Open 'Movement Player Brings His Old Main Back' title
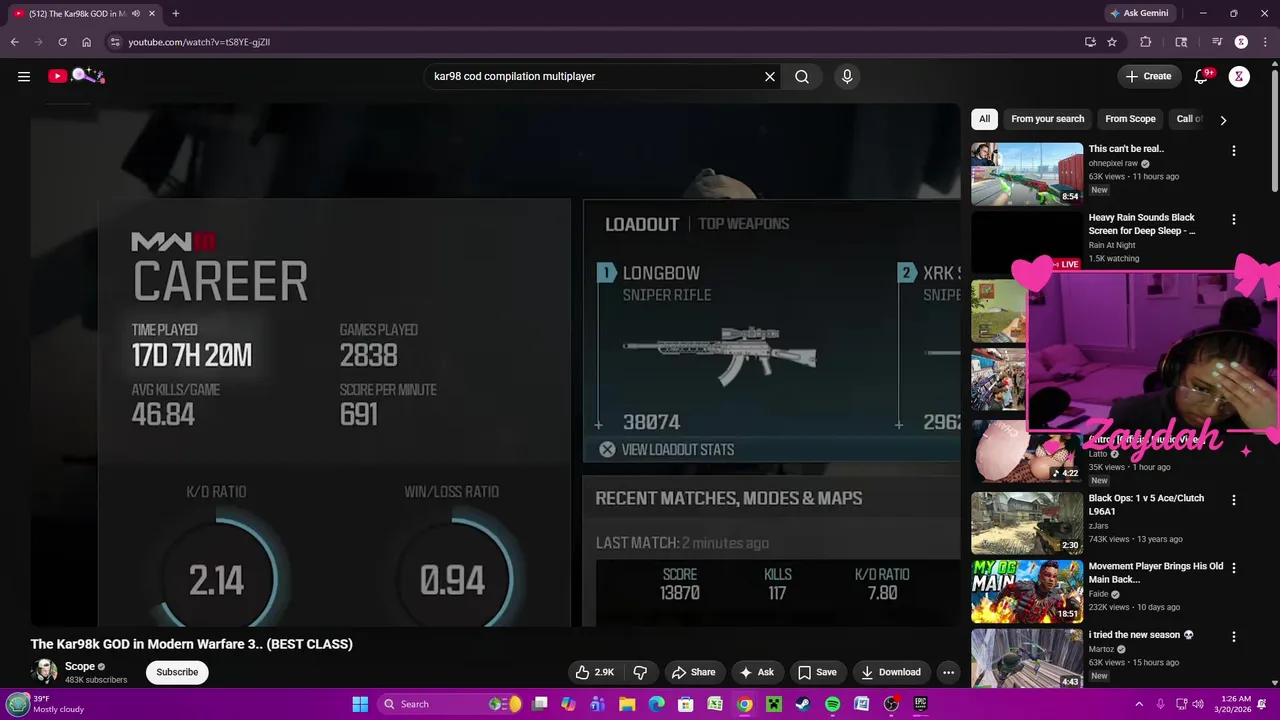The width and height of the screenshot is (1280, 720). pos(1156,573)
